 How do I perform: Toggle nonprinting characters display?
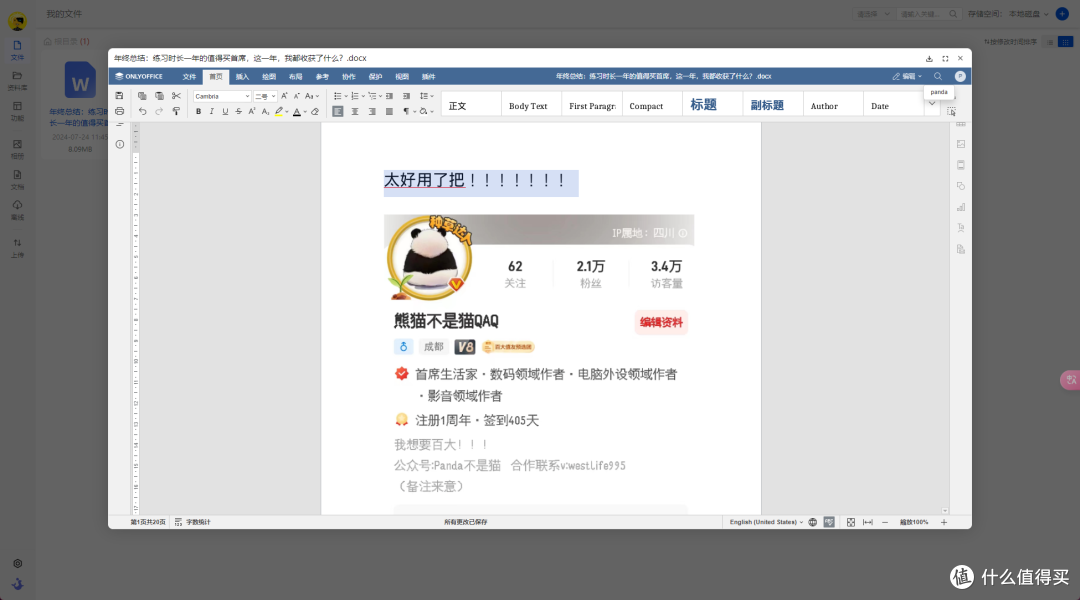click(x=407, y=112)
